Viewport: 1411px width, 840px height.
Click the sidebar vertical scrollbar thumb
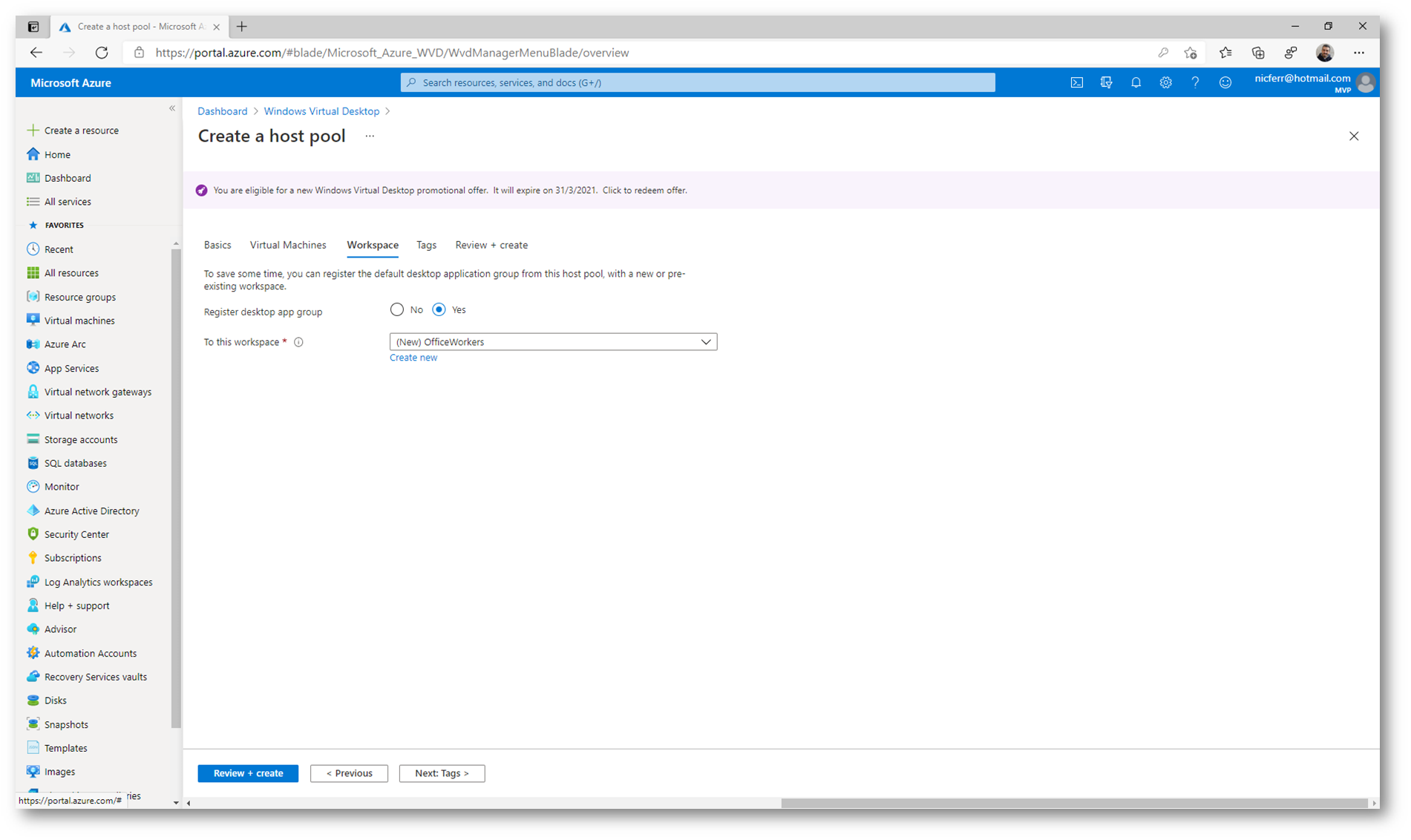tap(176, 488)
